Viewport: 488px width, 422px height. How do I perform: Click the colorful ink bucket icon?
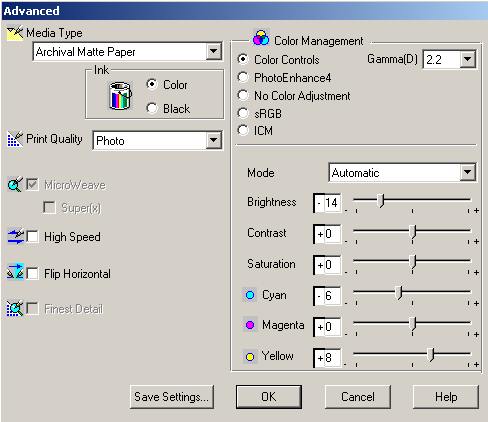pos(120,96)
